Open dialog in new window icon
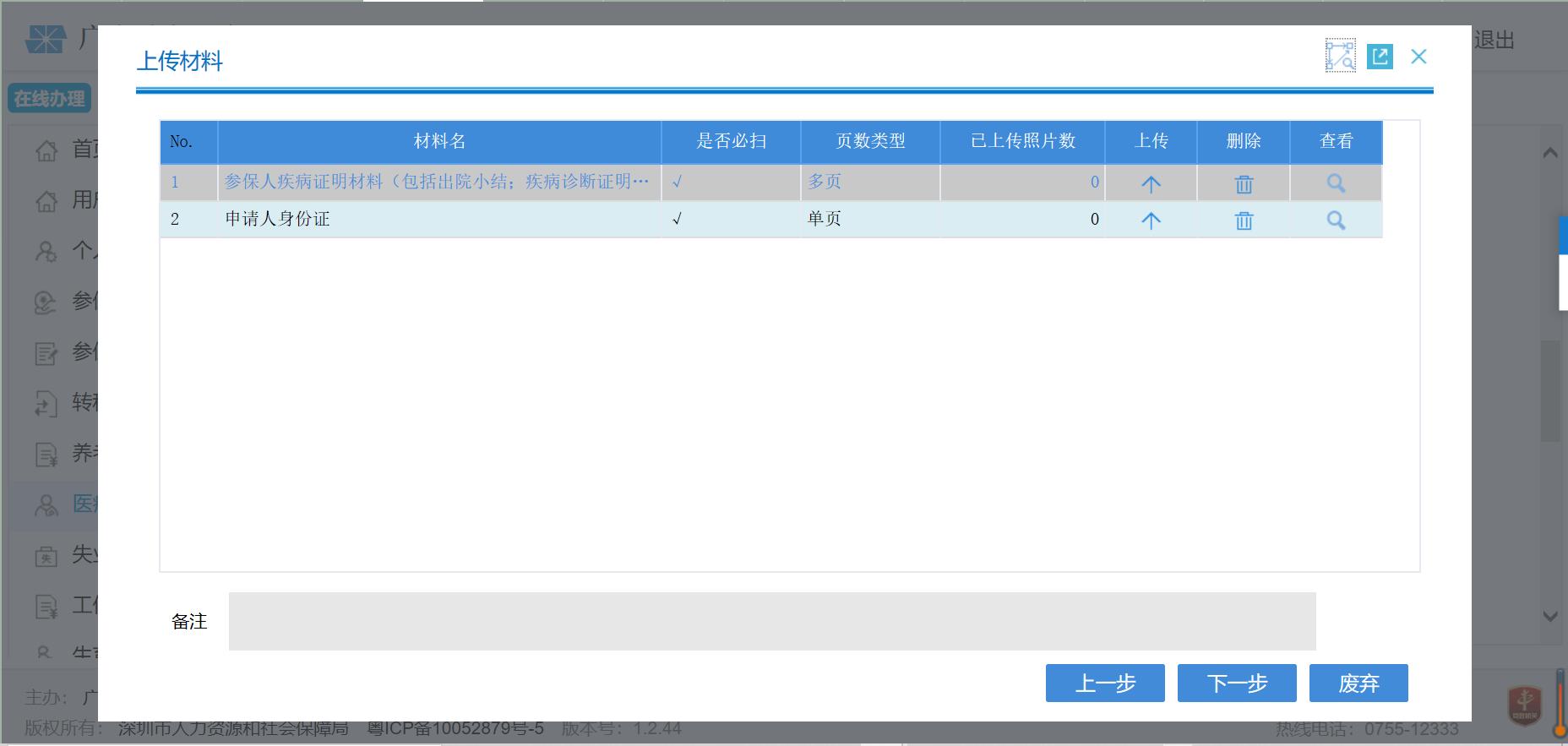This screenshot has height=746, width=1568. click(1380, 57)
